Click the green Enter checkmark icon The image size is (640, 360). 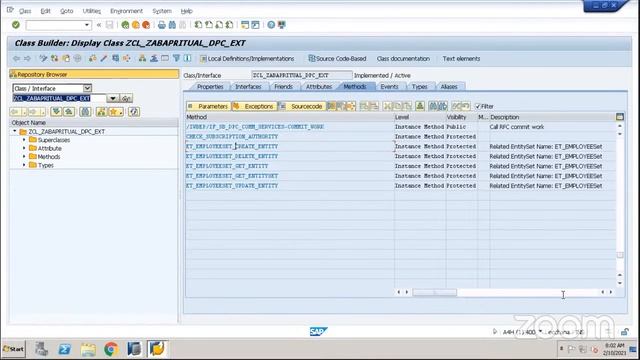point(16,25)
